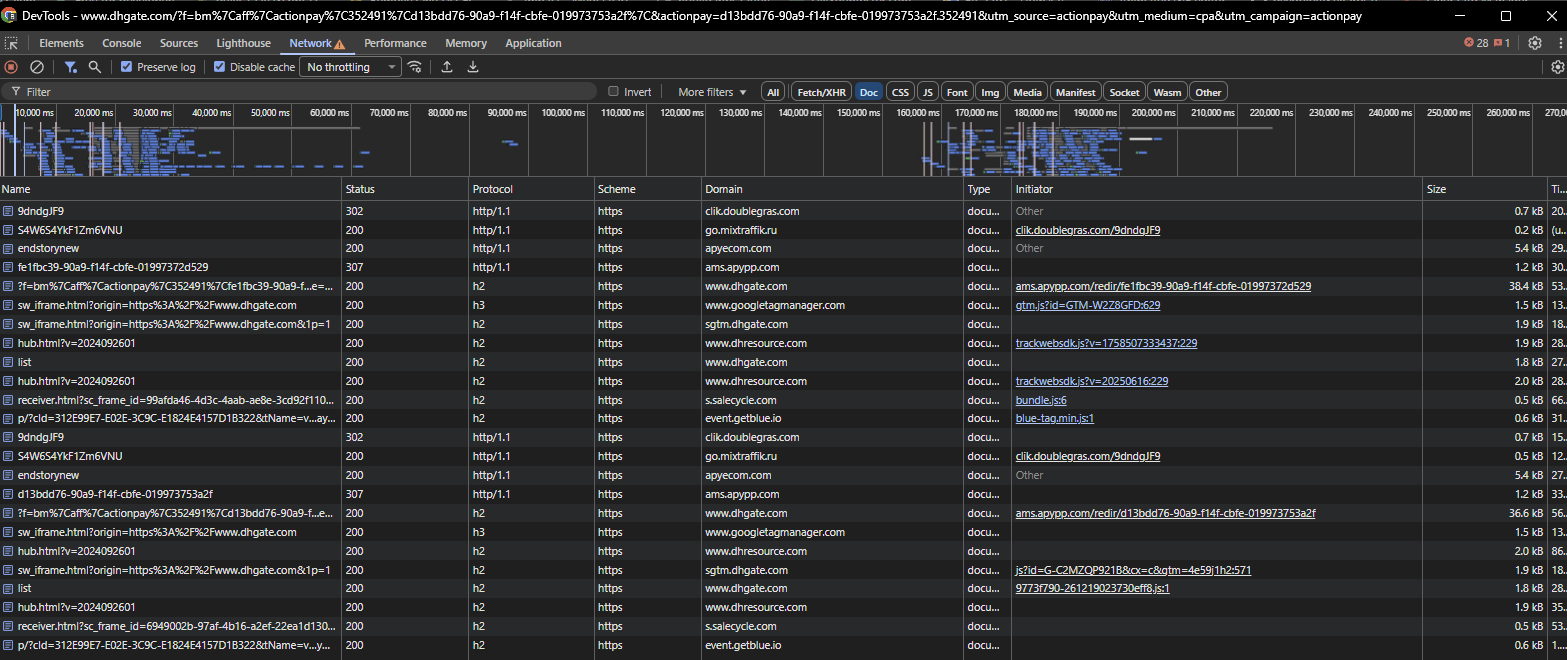This screenshot has height=660, width=1567.
Task: Toggle the Doc type filter
Action: 868,92
